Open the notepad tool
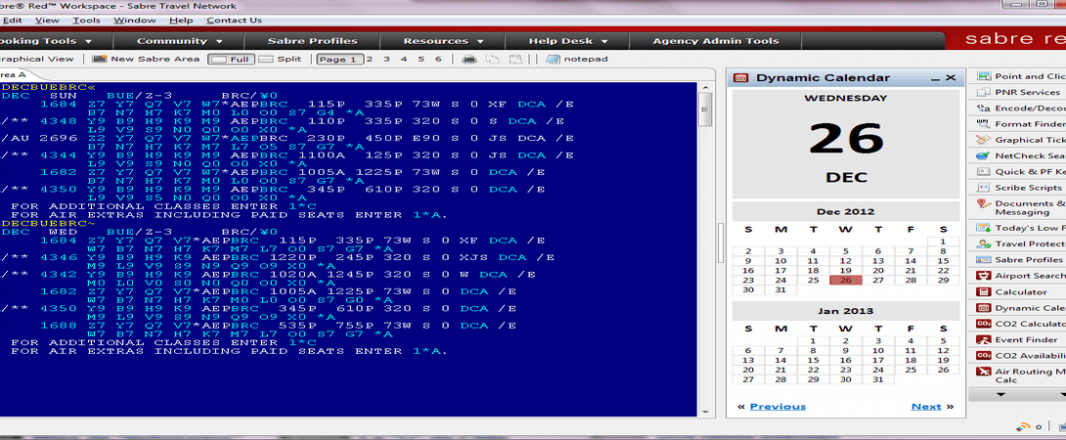This screenshot has width=1066, height=440. click(577, 59)
